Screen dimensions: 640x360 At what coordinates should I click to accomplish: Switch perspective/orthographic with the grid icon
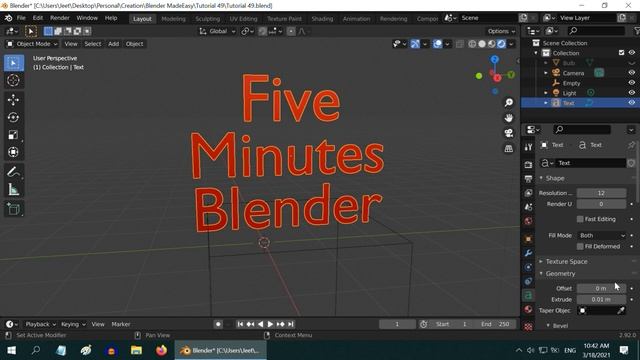[x=509, y=149]
